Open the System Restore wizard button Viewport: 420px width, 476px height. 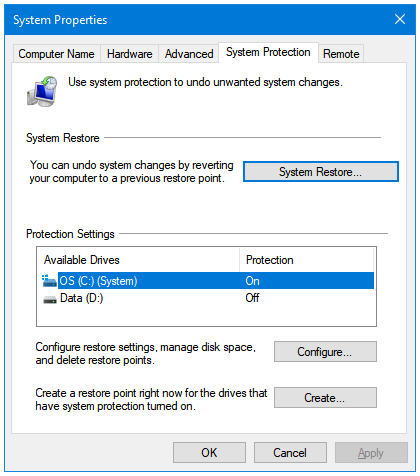tap(321, 172)
